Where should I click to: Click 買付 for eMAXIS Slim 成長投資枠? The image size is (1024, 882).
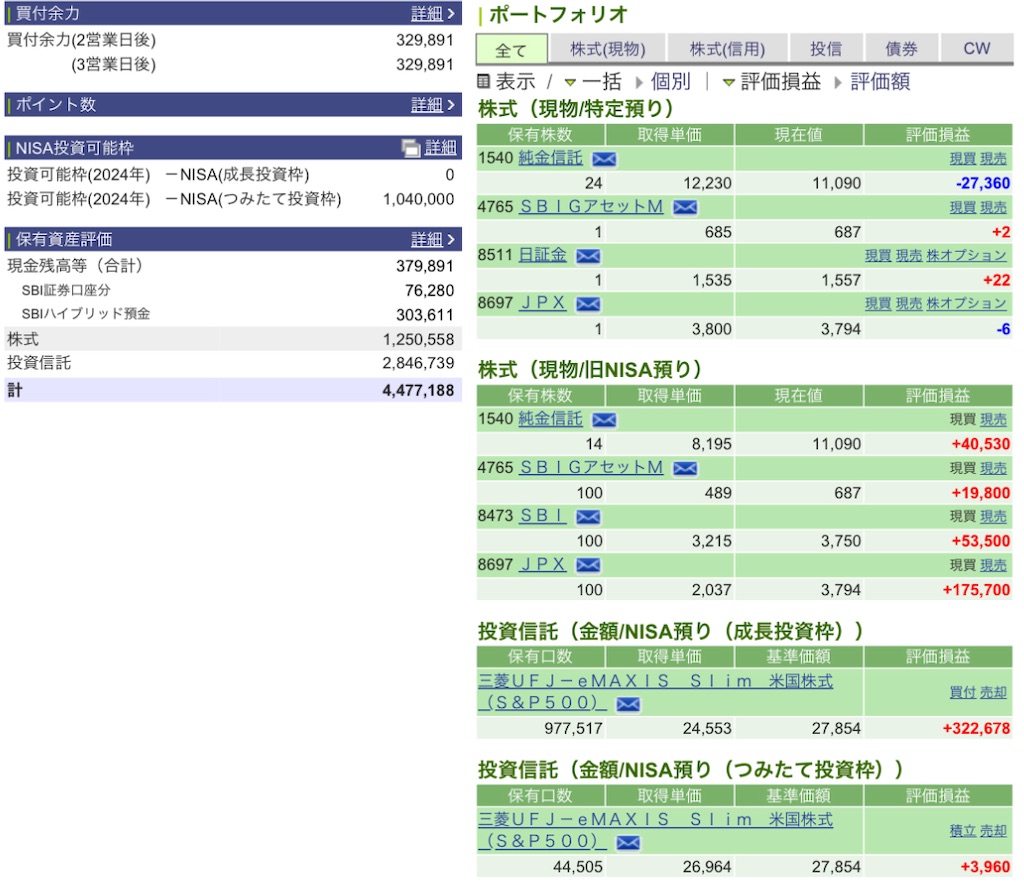click(962, 692)
